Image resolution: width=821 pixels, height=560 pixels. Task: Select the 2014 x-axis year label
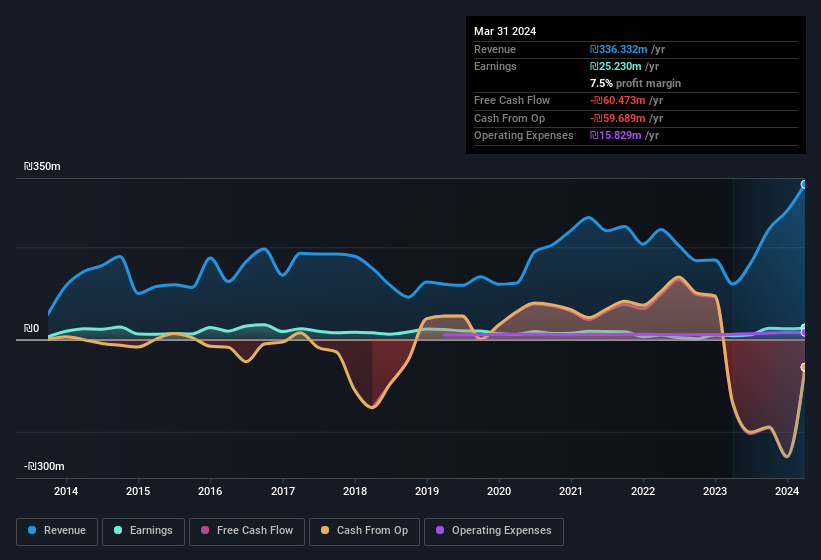point(66,491)
